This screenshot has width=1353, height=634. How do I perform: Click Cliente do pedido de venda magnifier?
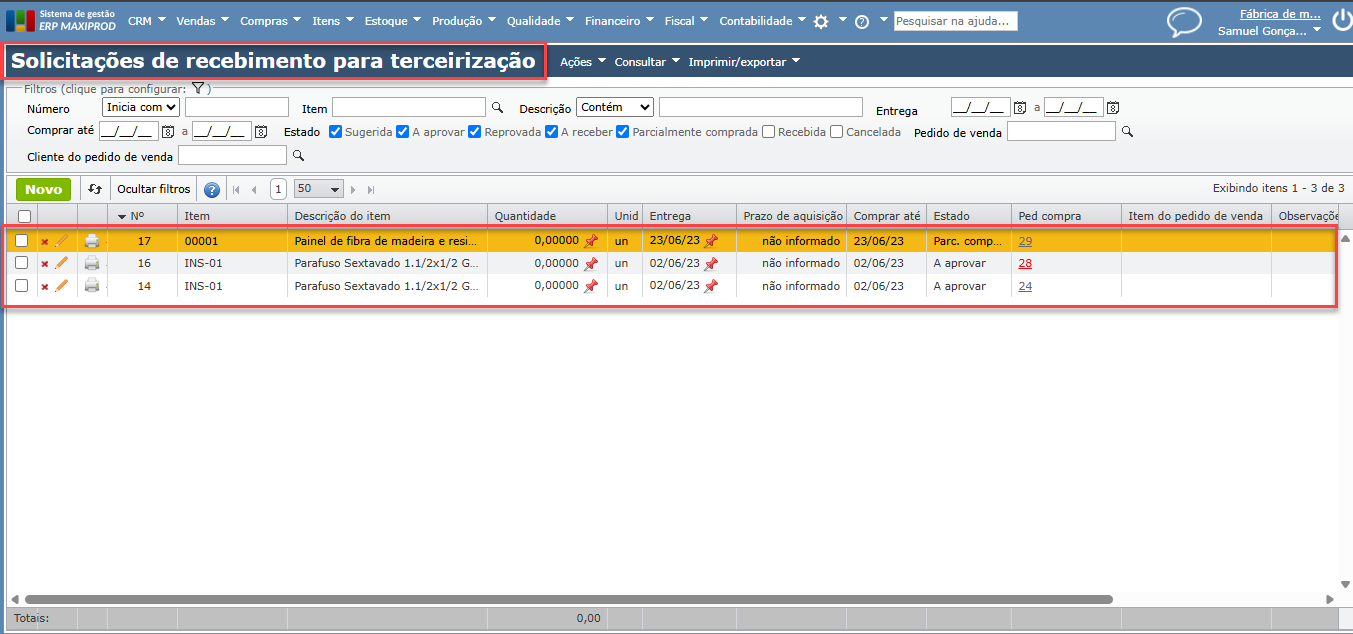point(297,156)
